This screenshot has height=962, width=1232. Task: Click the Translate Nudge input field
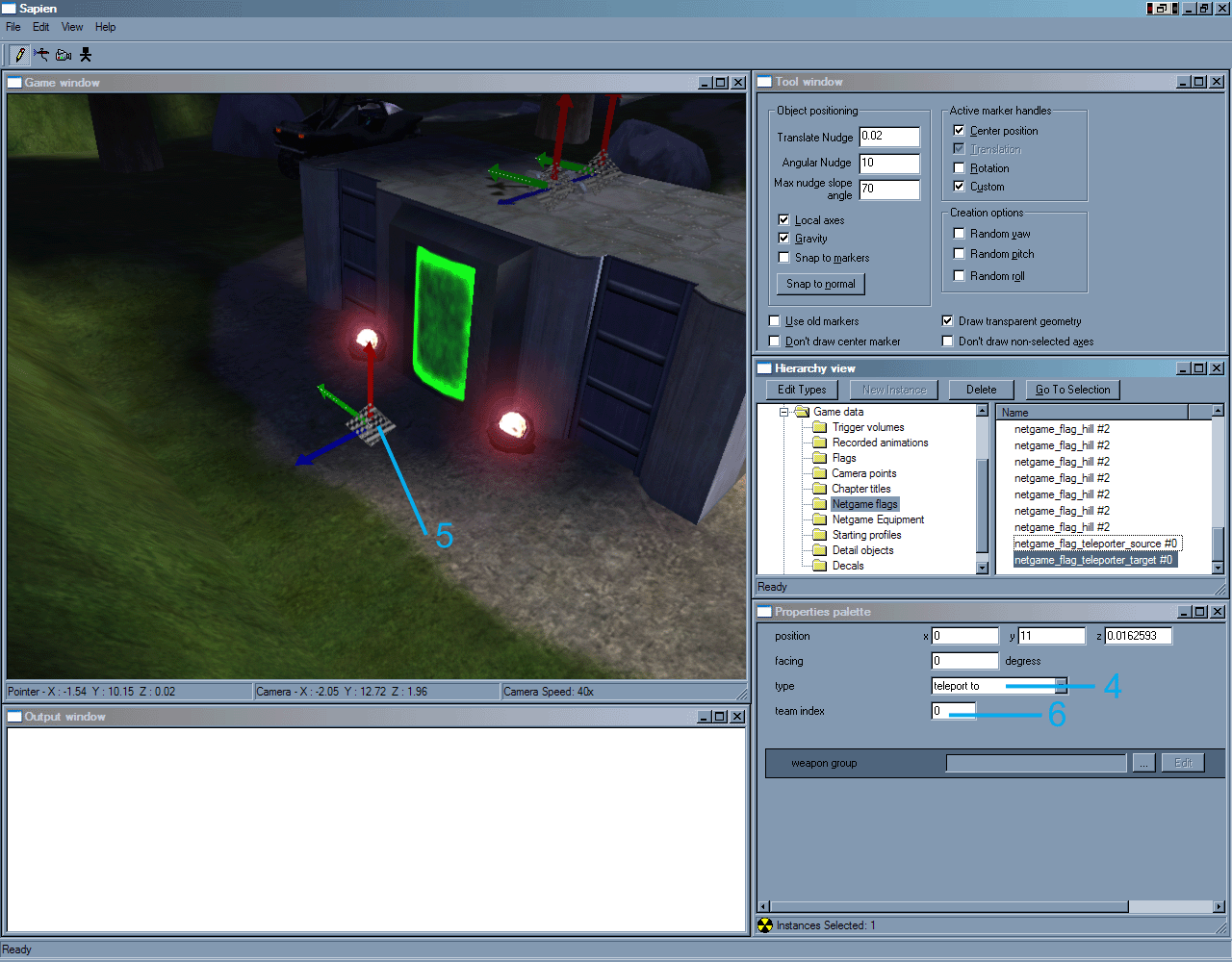click(889, 137)
